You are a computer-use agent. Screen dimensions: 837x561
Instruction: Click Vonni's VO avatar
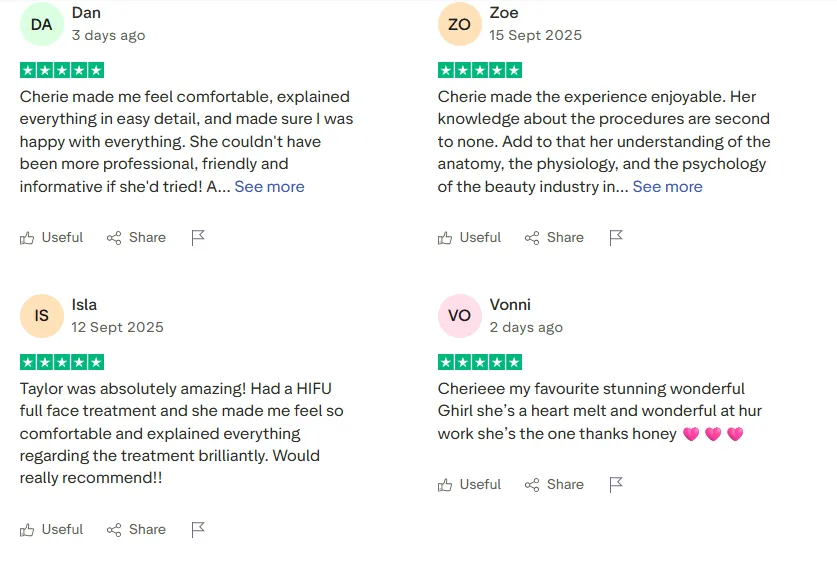pos(460,315)
